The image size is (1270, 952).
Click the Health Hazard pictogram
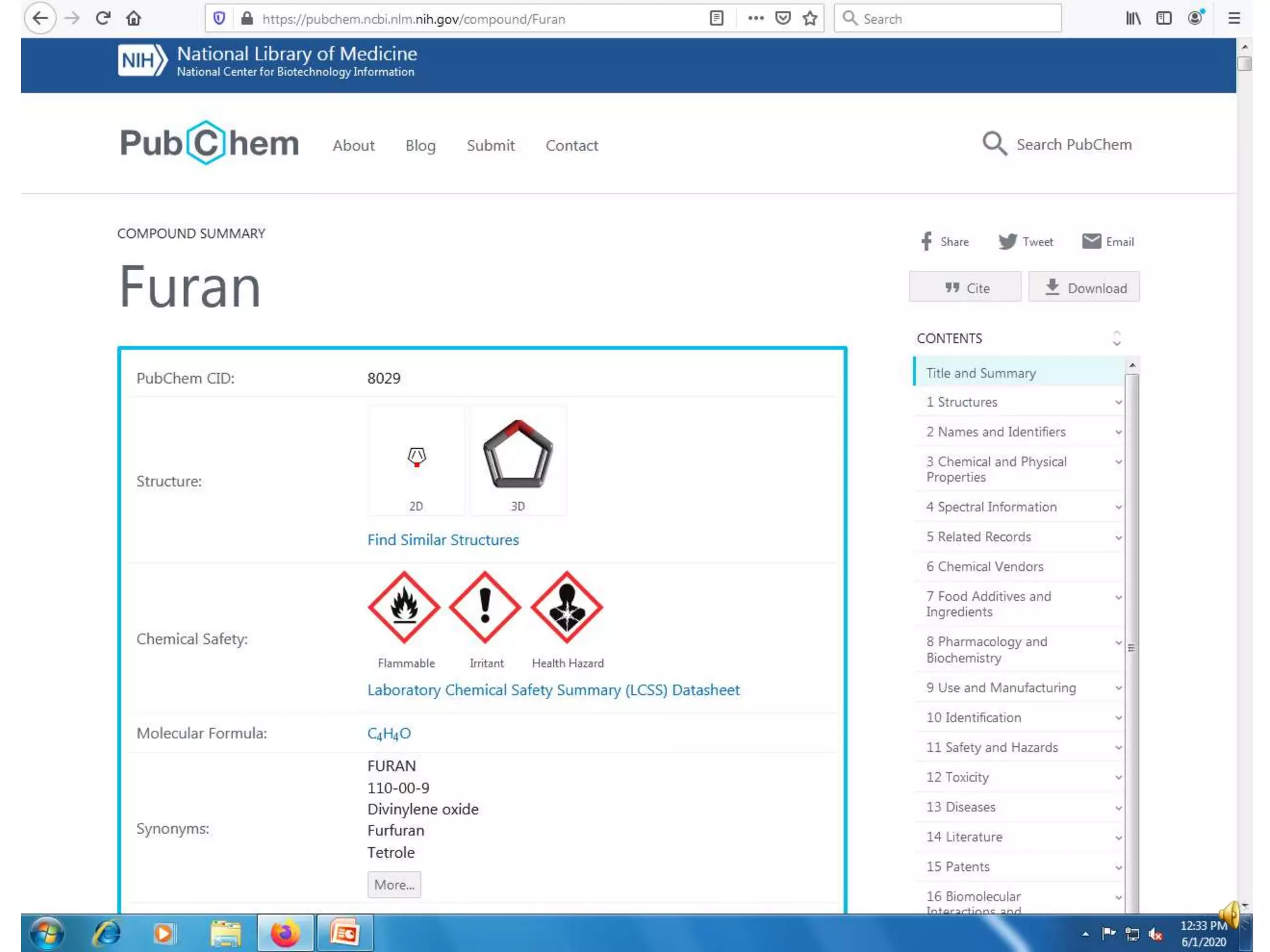[x=567, y=607]
